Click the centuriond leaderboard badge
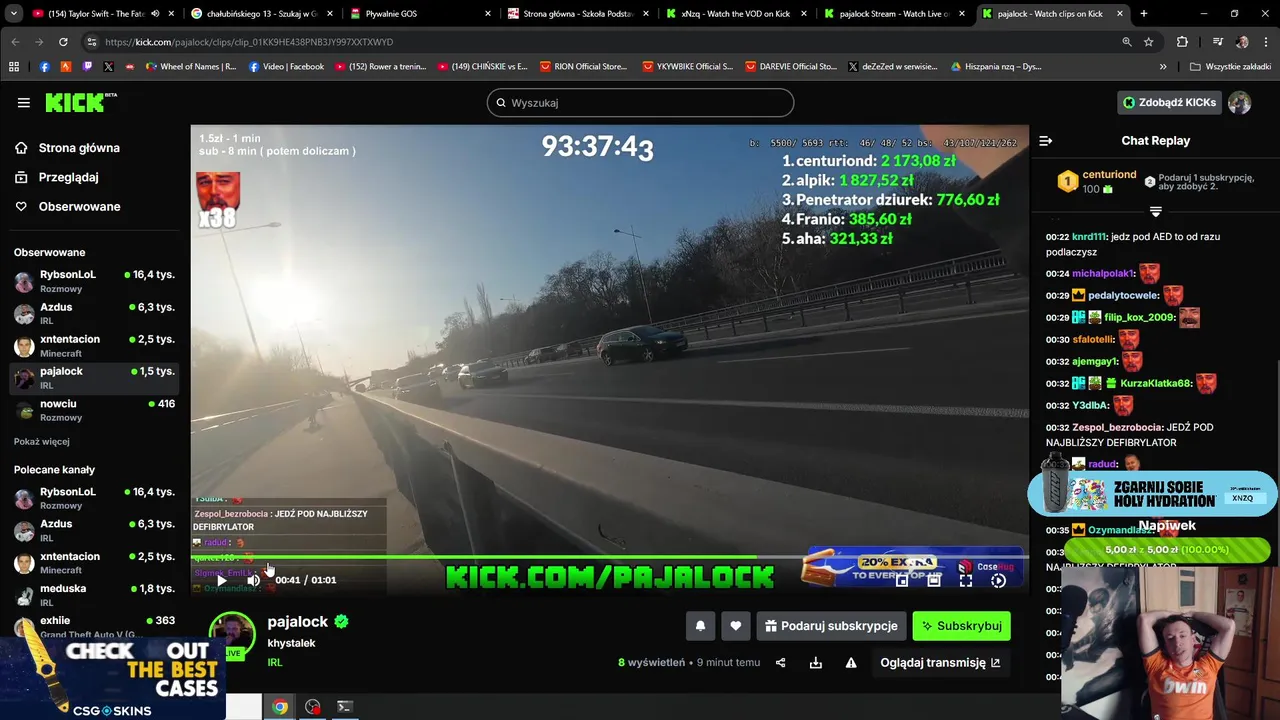Viewport: 1280px width, 720px height. (1068, 182)
